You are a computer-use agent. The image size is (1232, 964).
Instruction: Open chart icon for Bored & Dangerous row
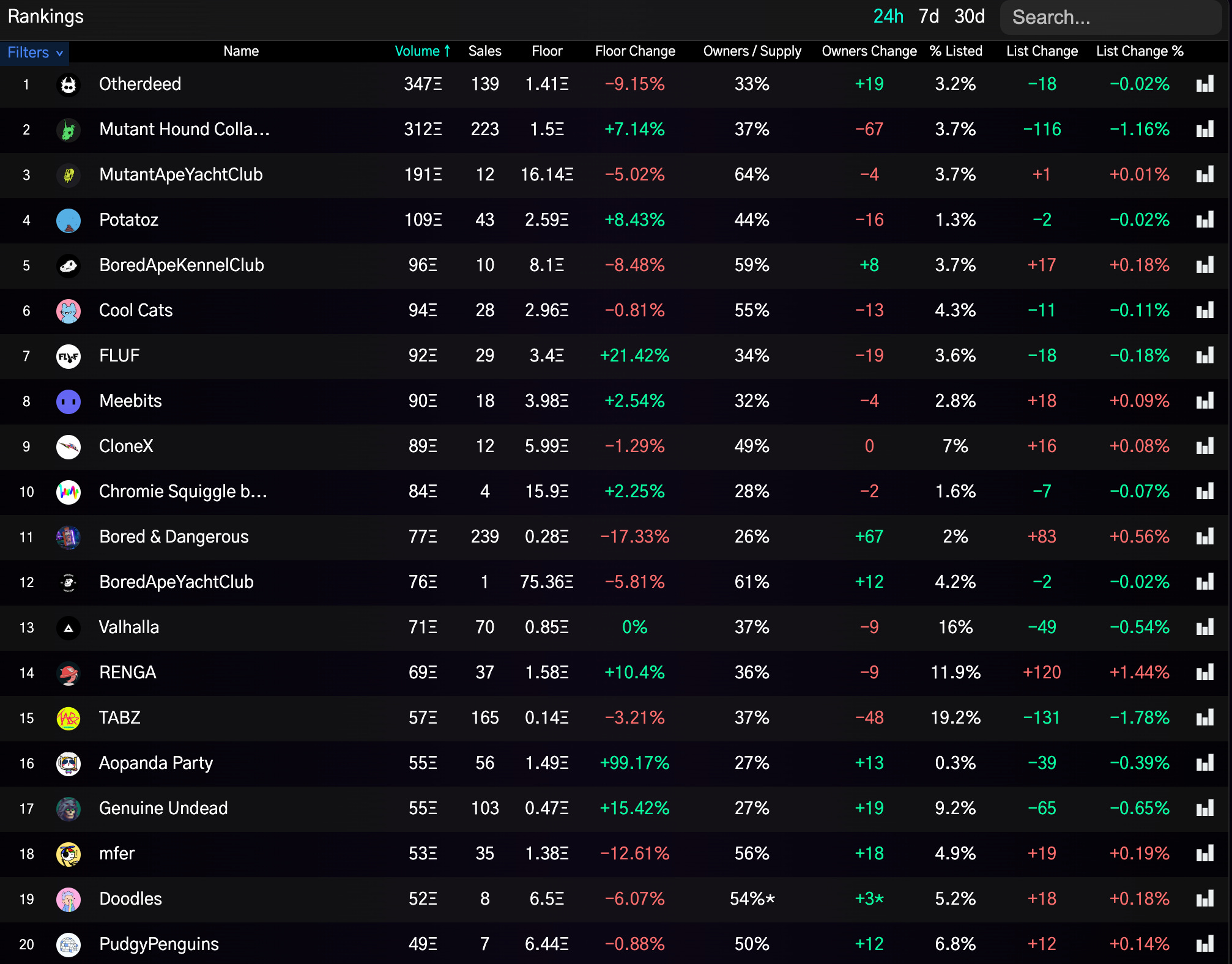coord(1204,537)
